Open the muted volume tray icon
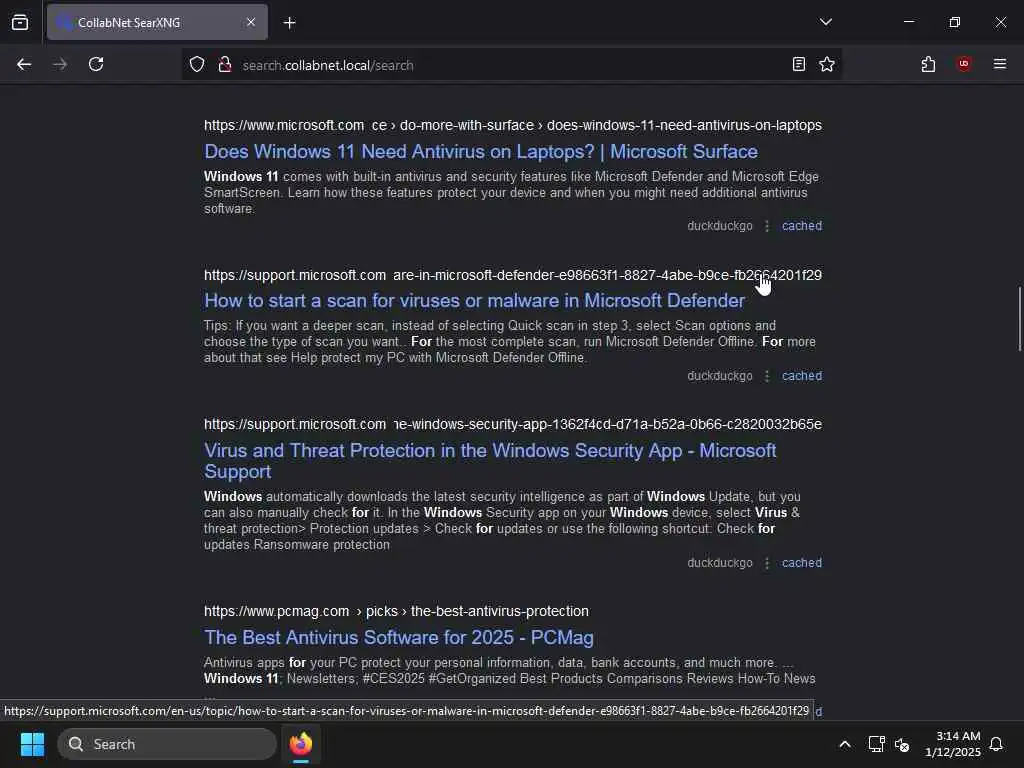Image resolution: width=1024 pixels, height=768 pixels. tap(902, 744)
